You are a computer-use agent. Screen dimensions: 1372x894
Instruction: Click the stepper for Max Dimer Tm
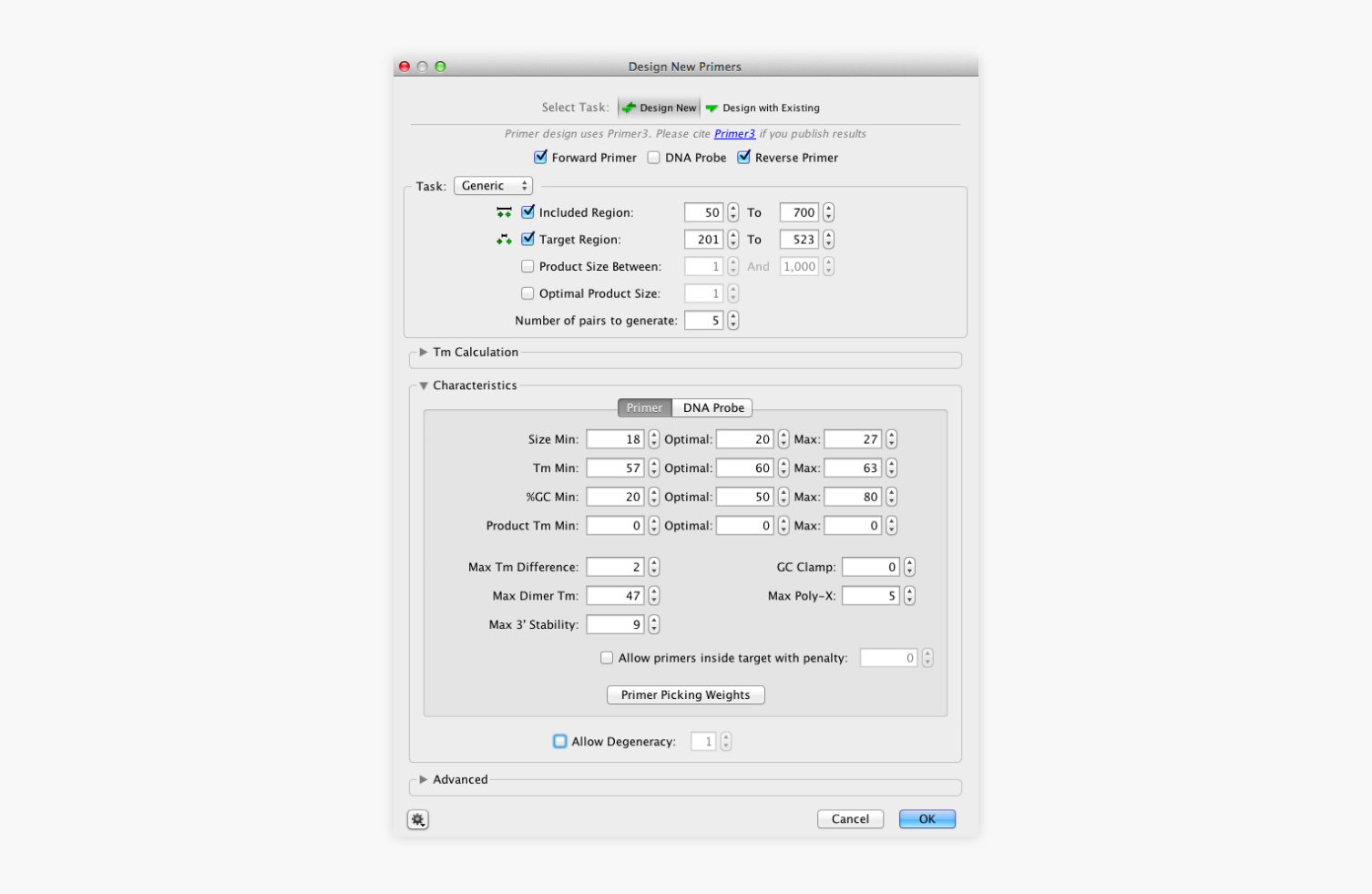(x=654, y=596)
